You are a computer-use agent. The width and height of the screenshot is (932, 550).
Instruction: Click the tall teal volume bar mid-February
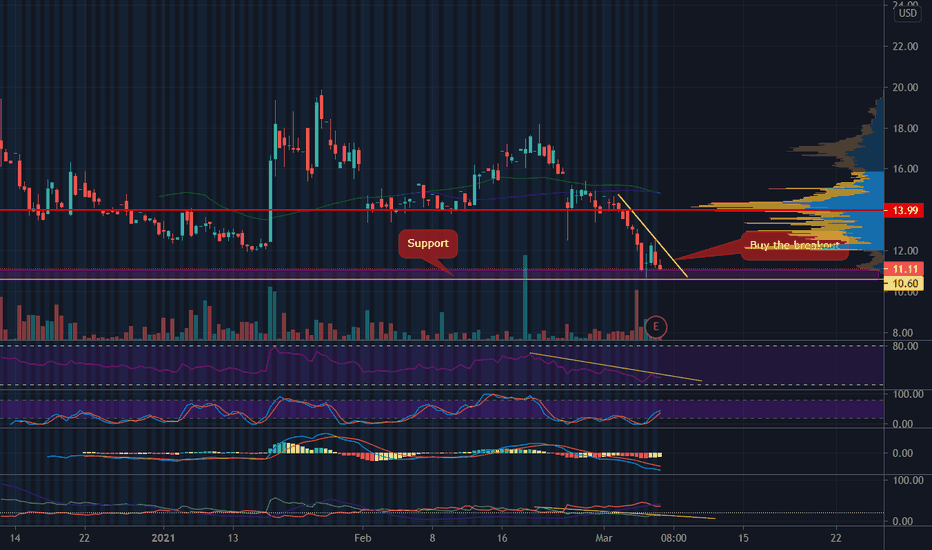point(525,297)
